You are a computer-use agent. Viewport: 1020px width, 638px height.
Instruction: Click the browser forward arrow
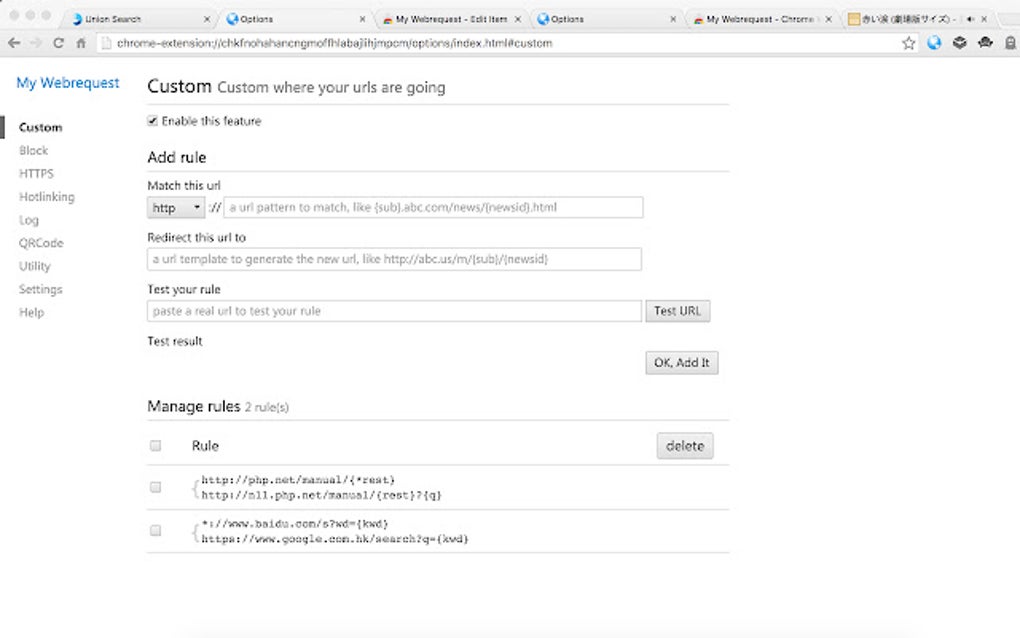pos(37,43)
